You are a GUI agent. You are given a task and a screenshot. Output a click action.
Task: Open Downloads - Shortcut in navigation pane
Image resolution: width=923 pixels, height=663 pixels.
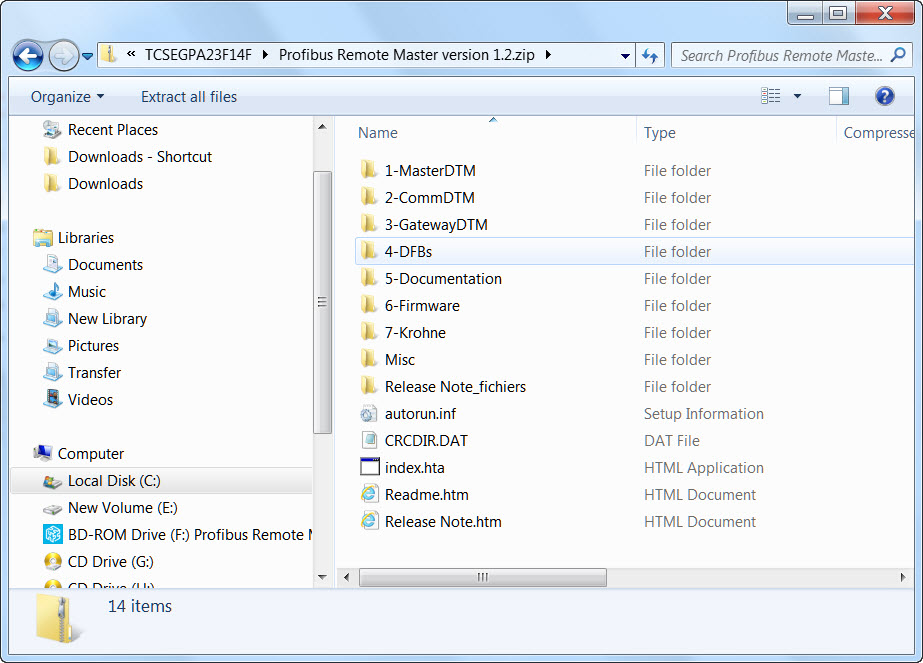[x=127, y=157]
